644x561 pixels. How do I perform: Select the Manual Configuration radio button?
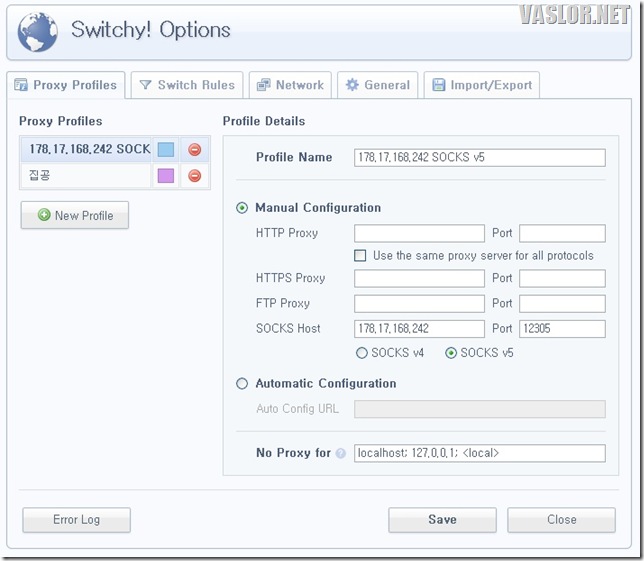tap(242, 208)
